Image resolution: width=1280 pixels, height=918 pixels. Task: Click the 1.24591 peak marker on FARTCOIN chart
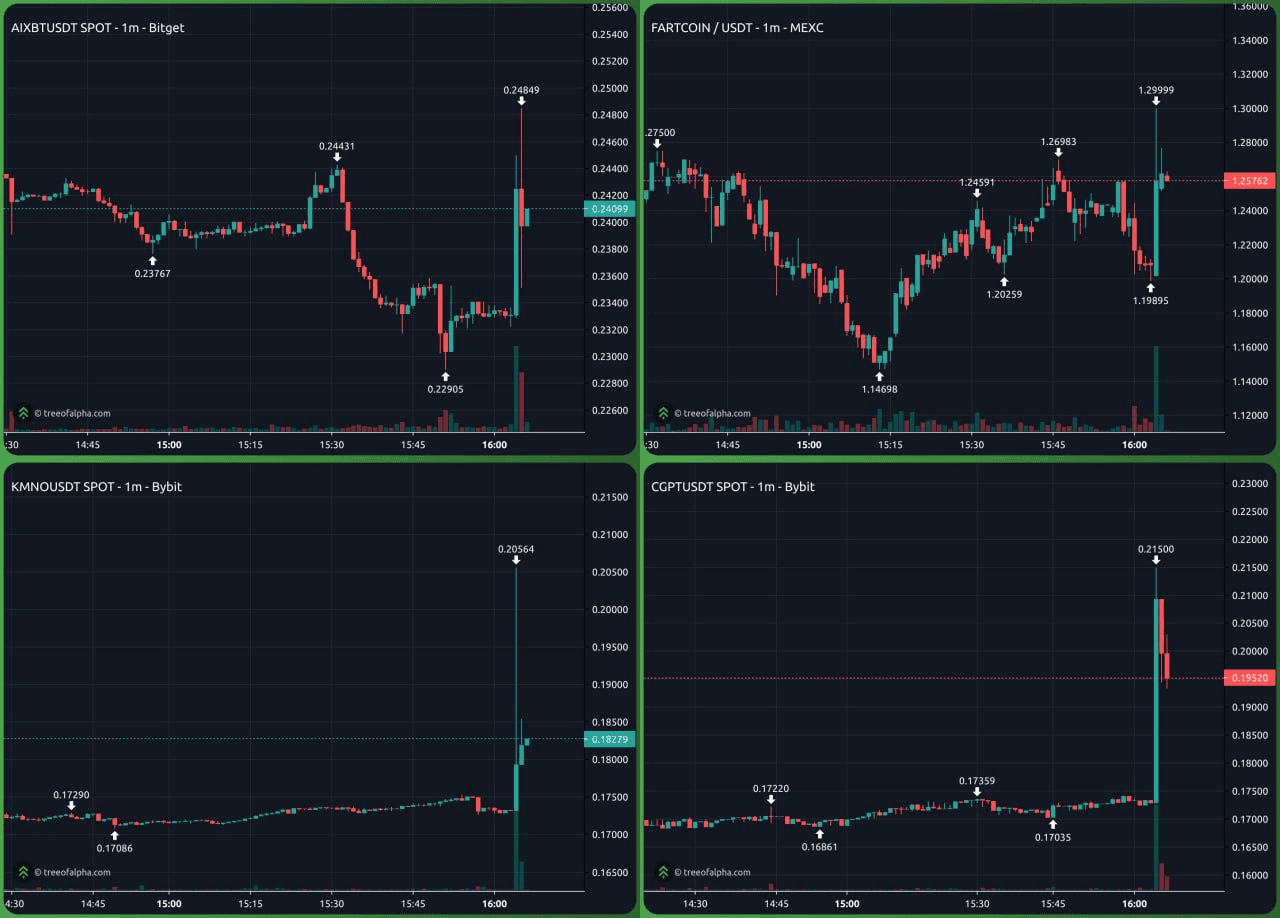point(977,182)
